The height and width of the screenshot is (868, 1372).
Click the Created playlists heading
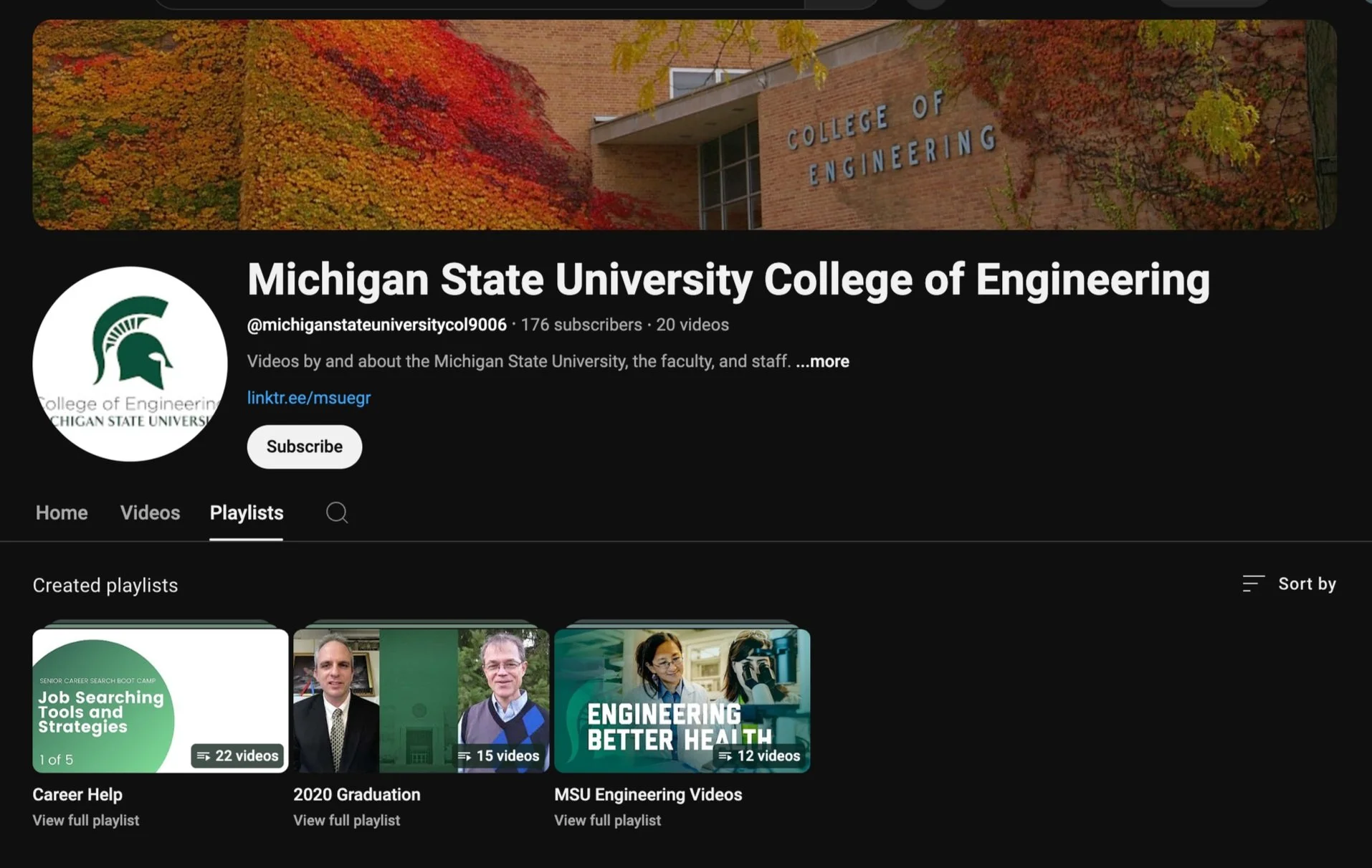click(105, 585)
